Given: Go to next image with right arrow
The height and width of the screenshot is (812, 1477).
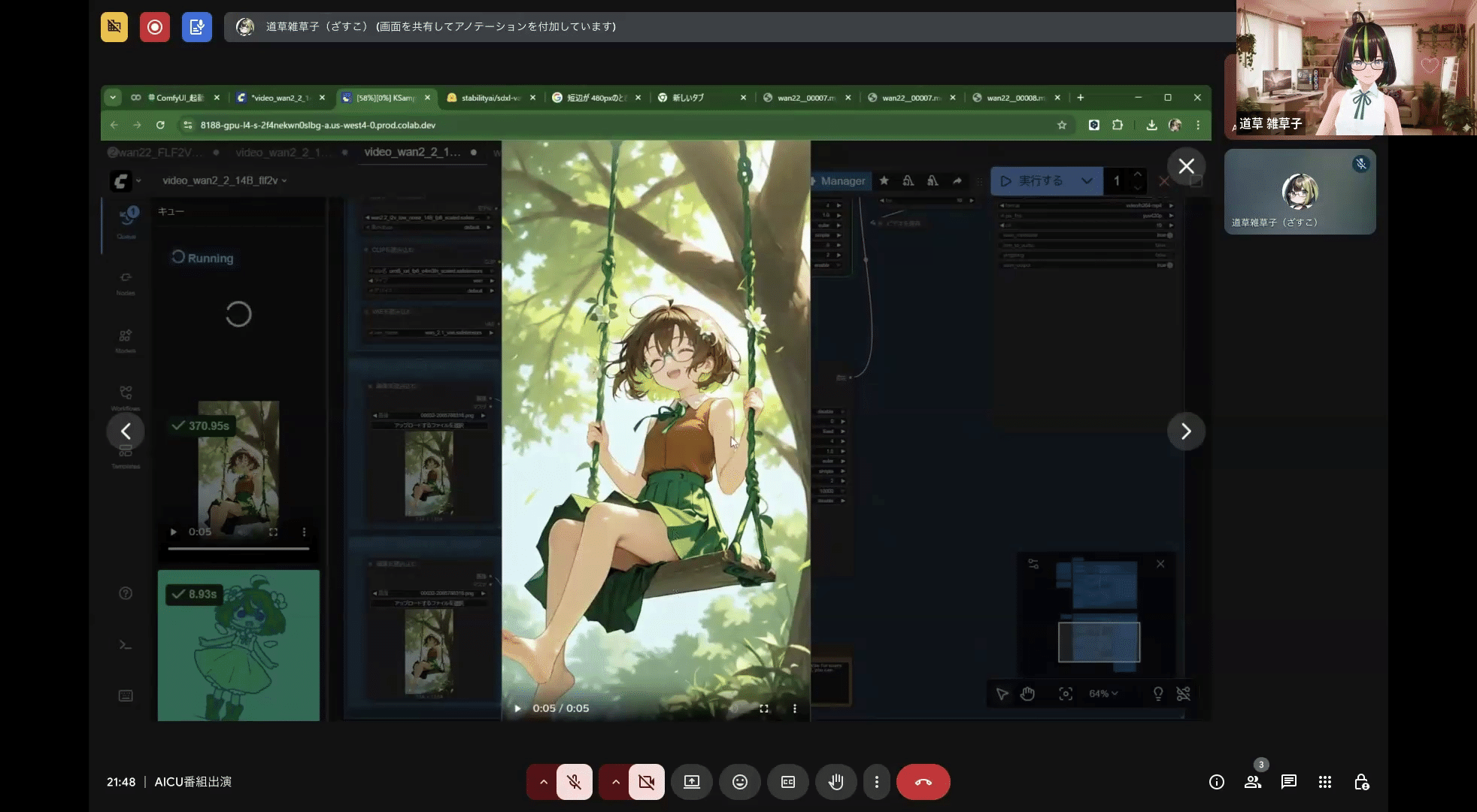Looking at the screenshot, I should click(x=1186, y=432).
